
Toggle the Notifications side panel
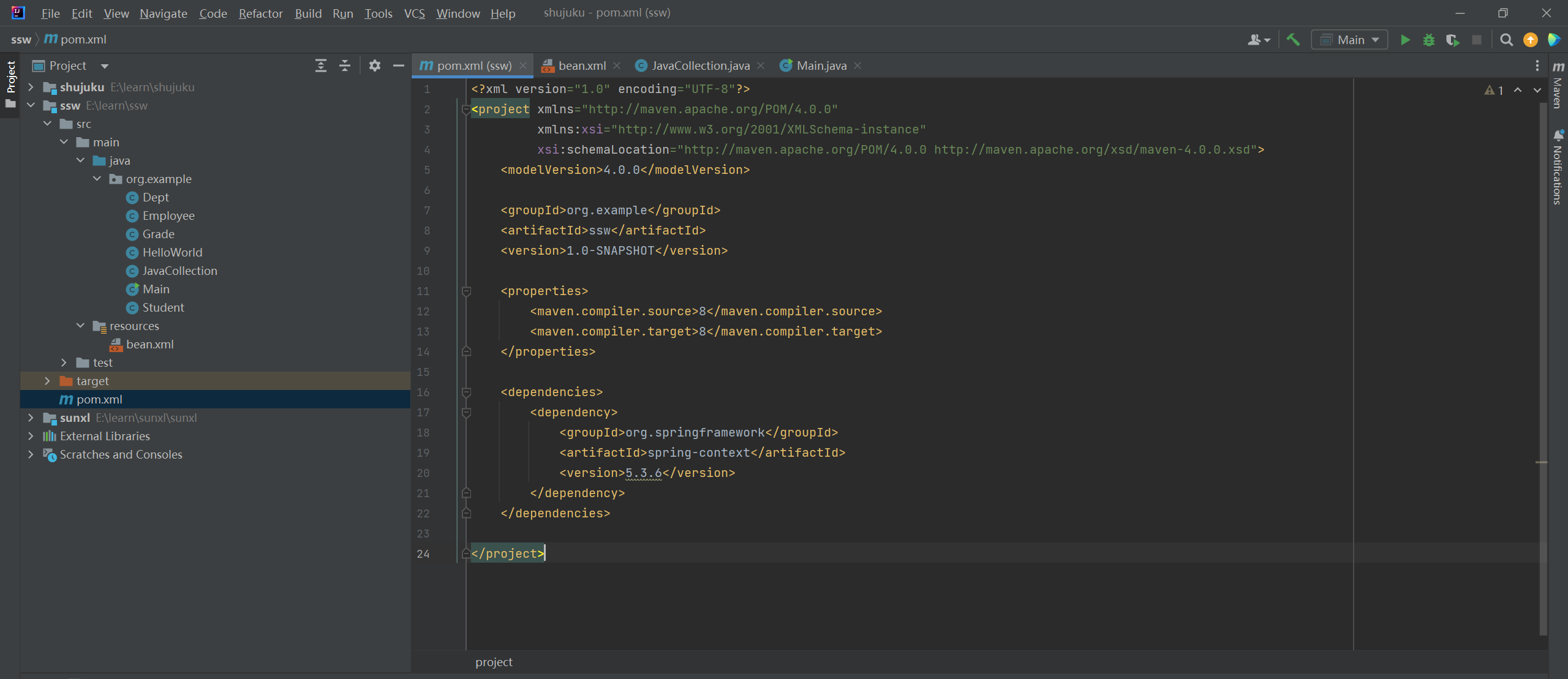click(1558, 167)
